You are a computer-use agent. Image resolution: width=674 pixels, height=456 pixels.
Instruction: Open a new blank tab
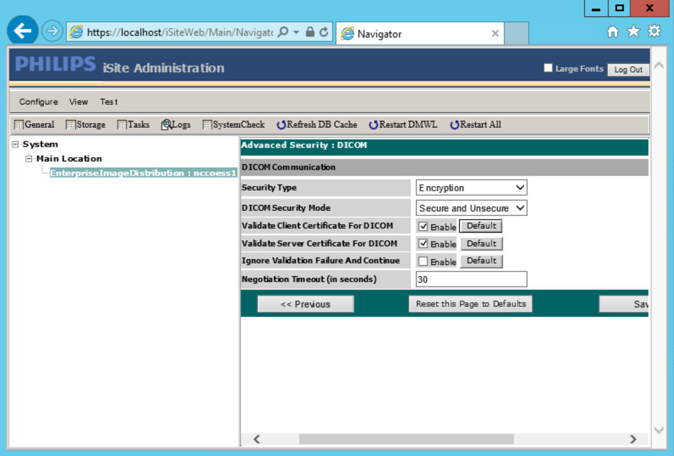(x=516, y=34)
